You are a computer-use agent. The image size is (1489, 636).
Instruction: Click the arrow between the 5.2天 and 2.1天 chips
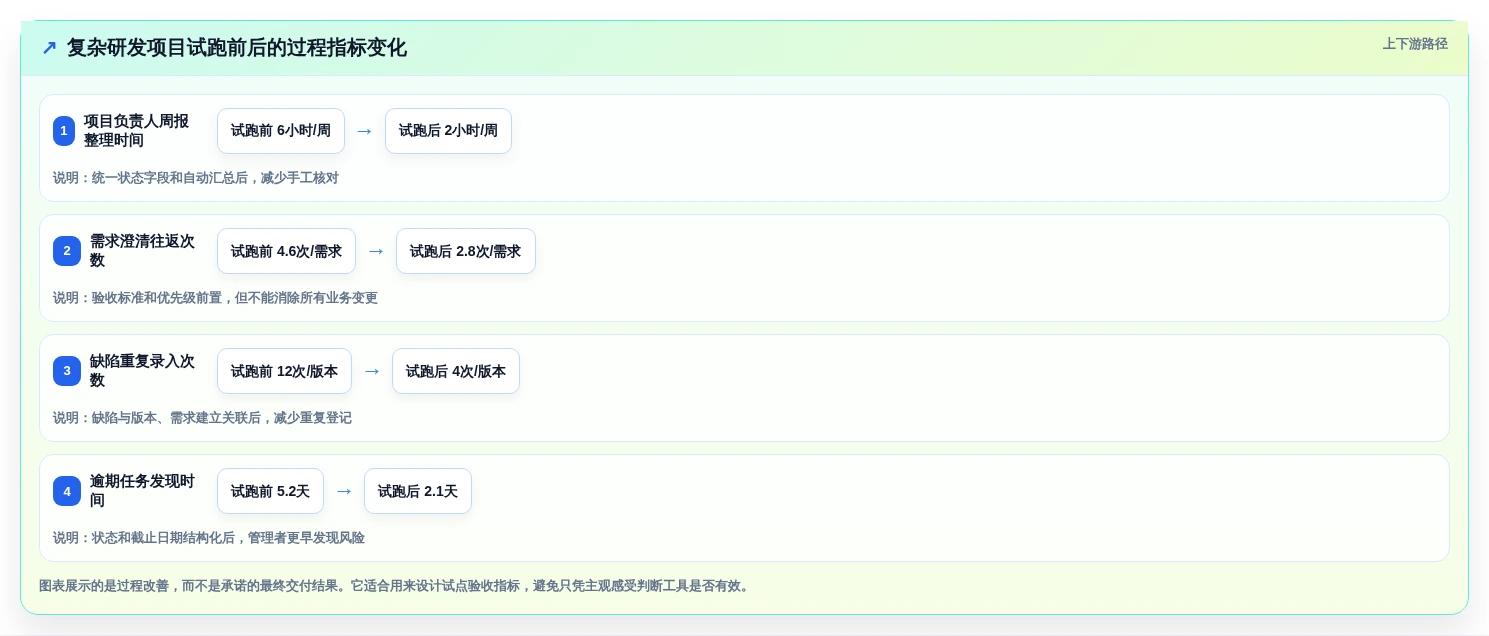[344, 491]
